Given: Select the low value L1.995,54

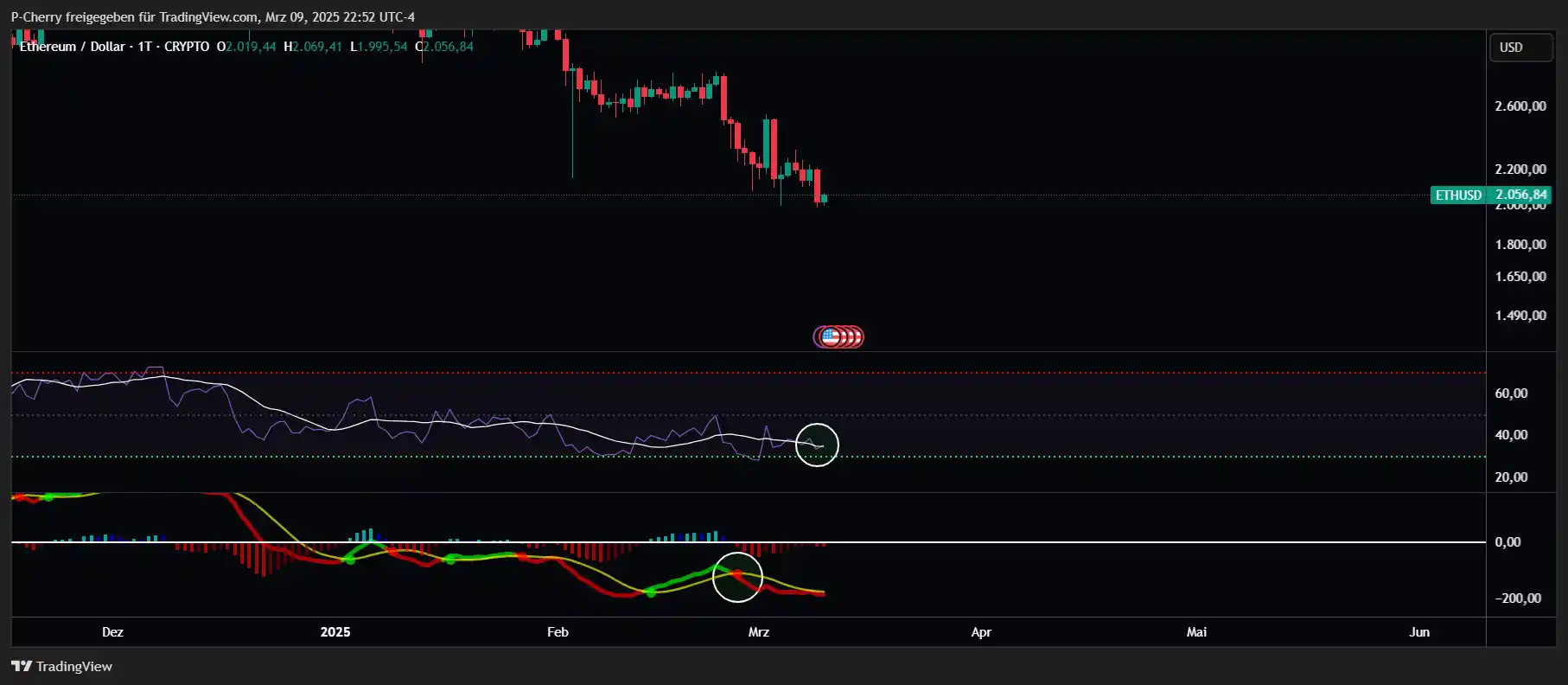Looking at the screenshot, I should point(379,47).
